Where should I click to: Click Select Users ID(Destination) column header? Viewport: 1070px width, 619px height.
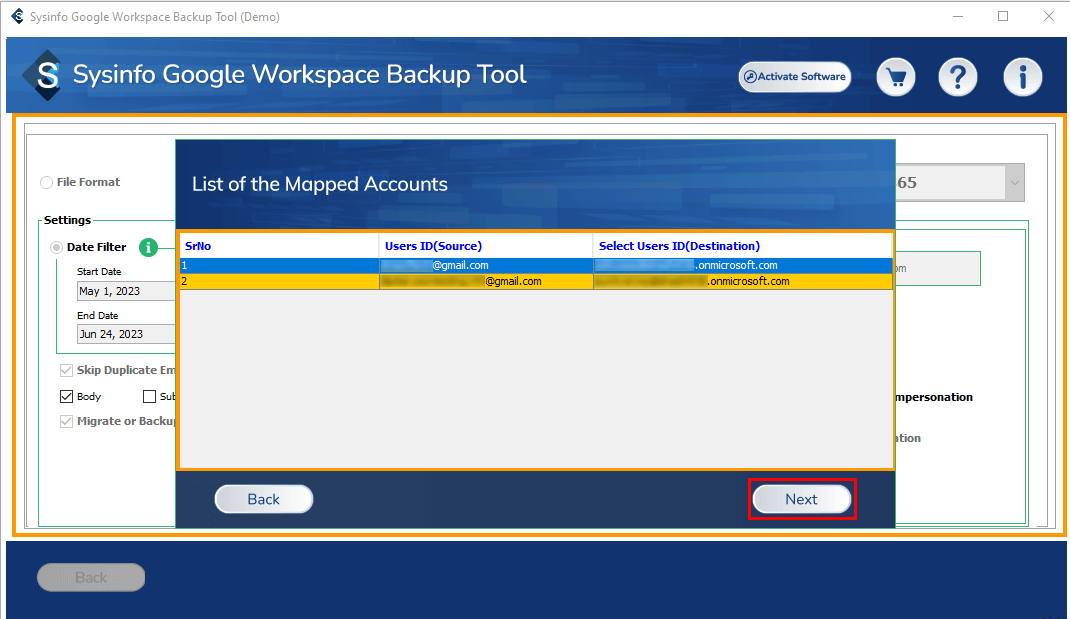[x=742, y=246]
